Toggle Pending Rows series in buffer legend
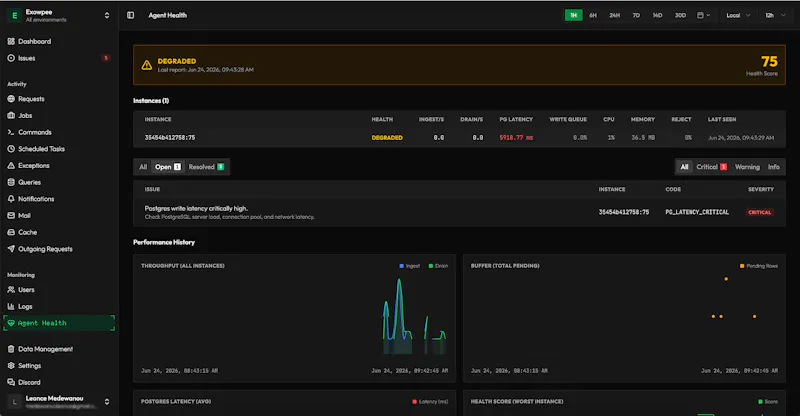This screenshot has width=800, height=416. (759, 266)
